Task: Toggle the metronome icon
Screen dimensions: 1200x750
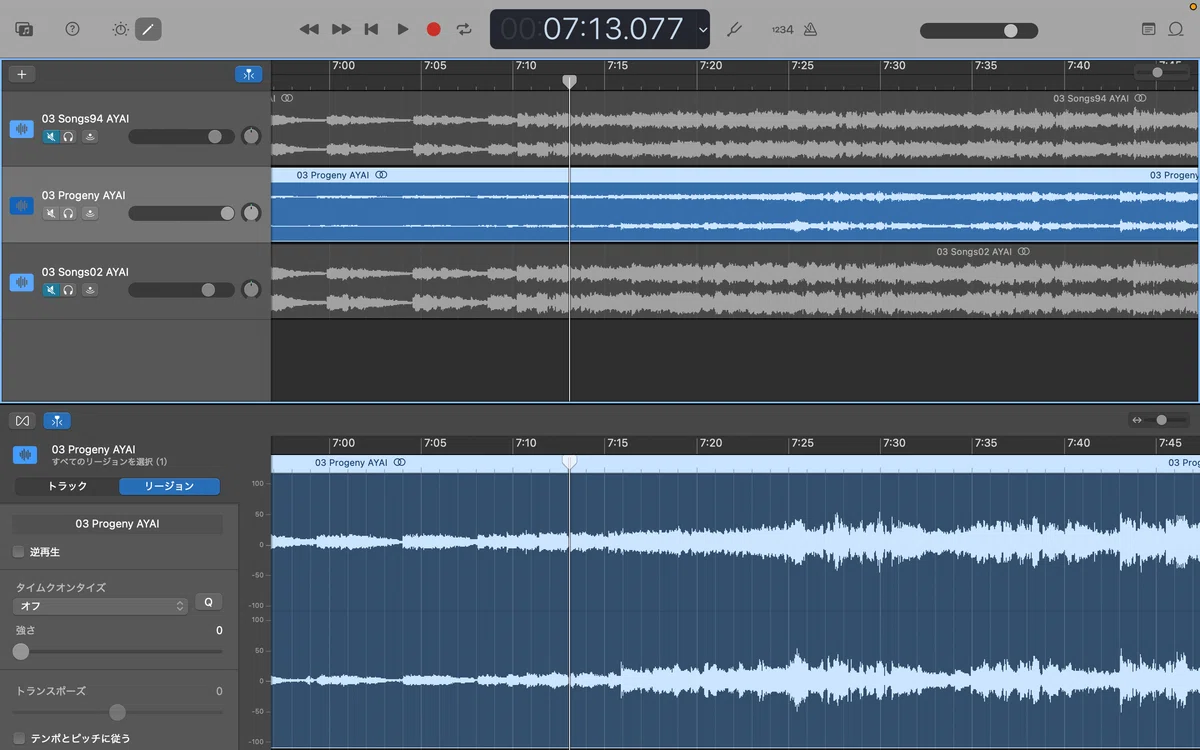Action: coord(810,29)
